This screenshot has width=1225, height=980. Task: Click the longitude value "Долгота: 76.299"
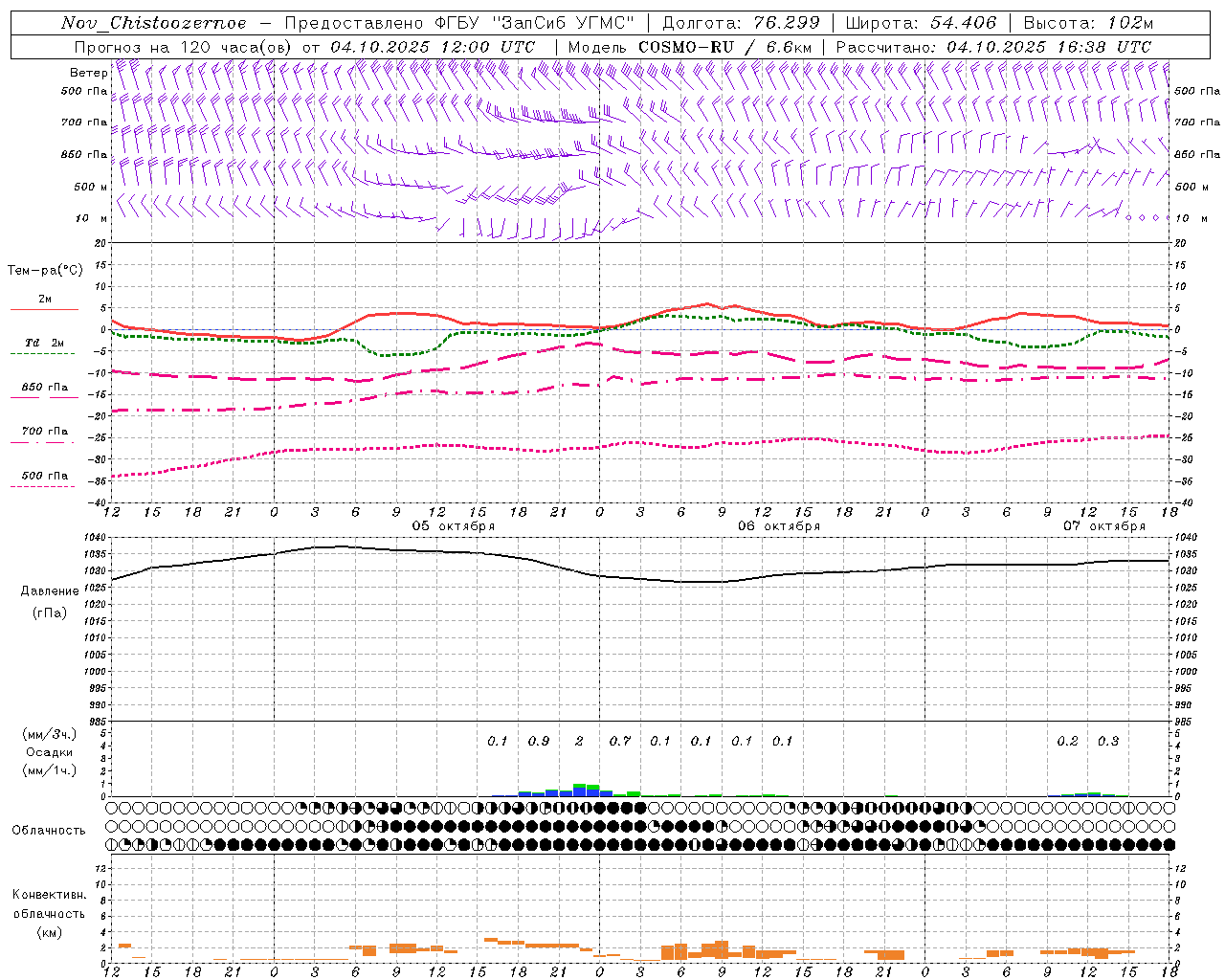point(741,23)
